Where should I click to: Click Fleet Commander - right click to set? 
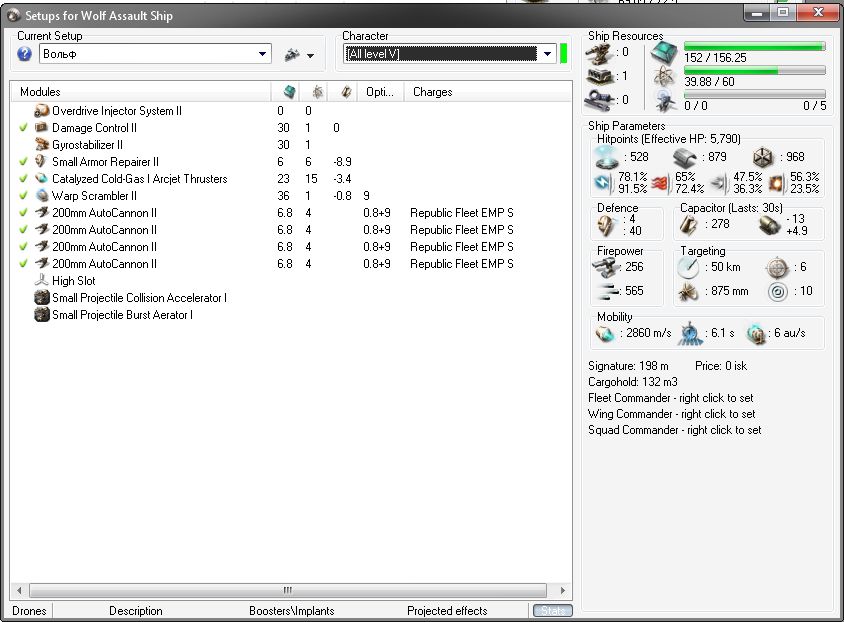click(671, 398)
